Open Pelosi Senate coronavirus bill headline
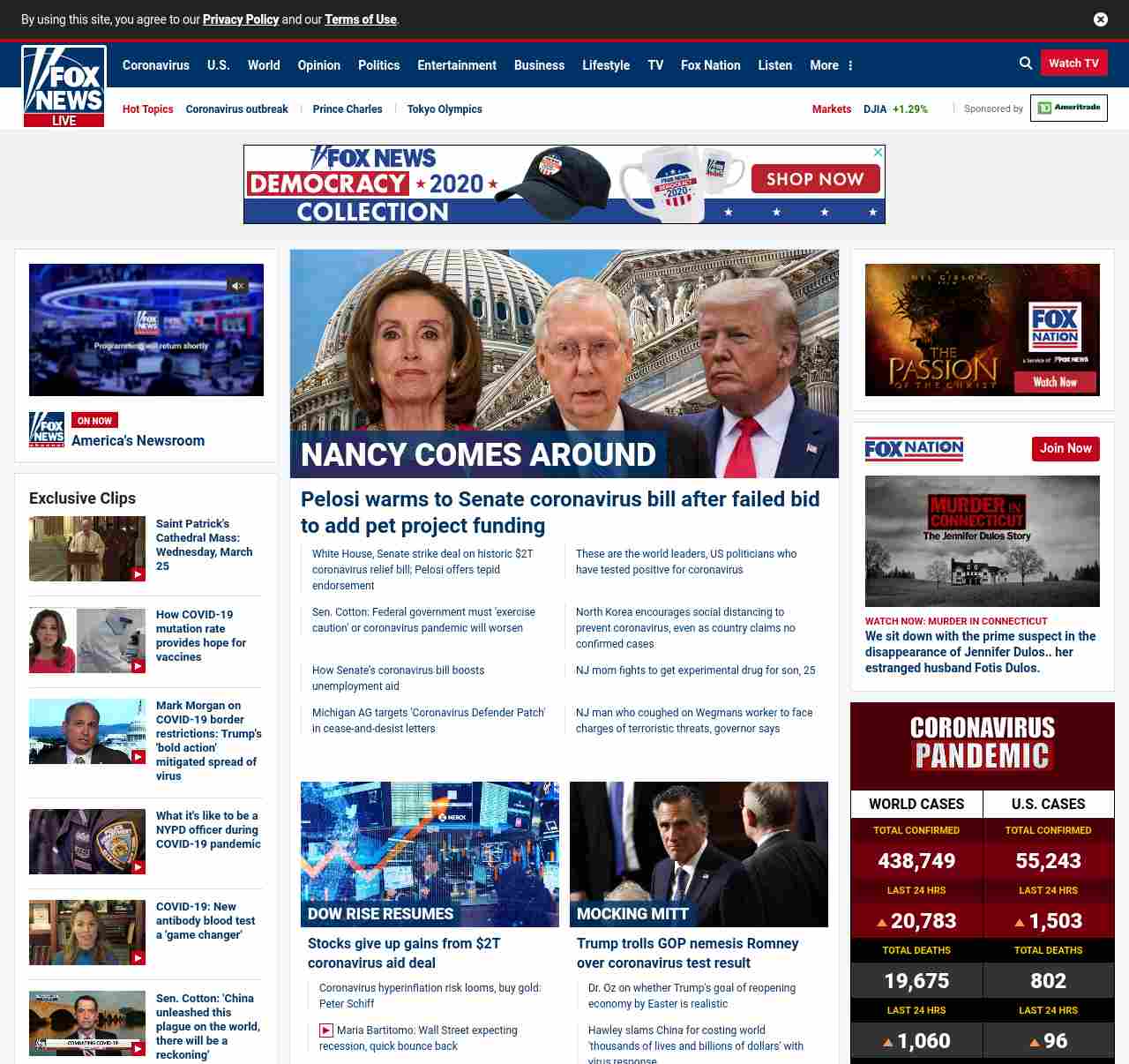Image resolution: width=1129 pixels, height=1064 pixels. 560,512
